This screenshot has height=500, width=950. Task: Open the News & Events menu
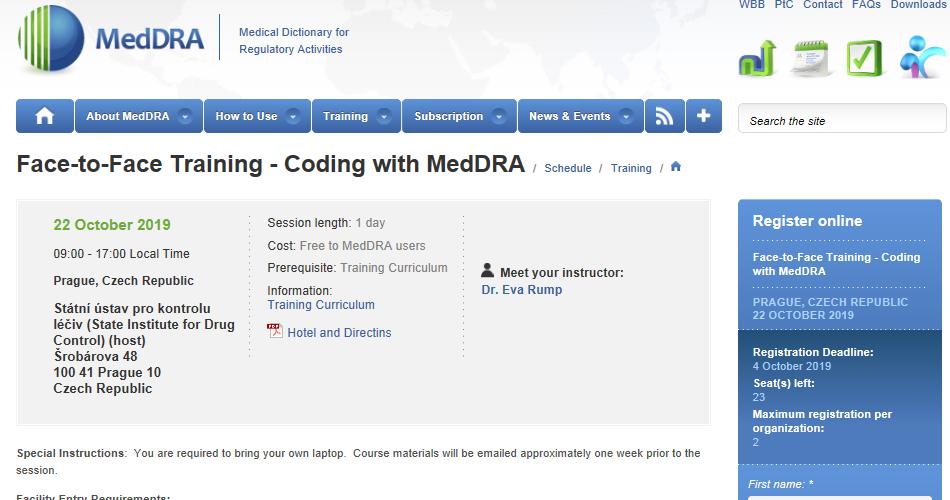point(581,116)
